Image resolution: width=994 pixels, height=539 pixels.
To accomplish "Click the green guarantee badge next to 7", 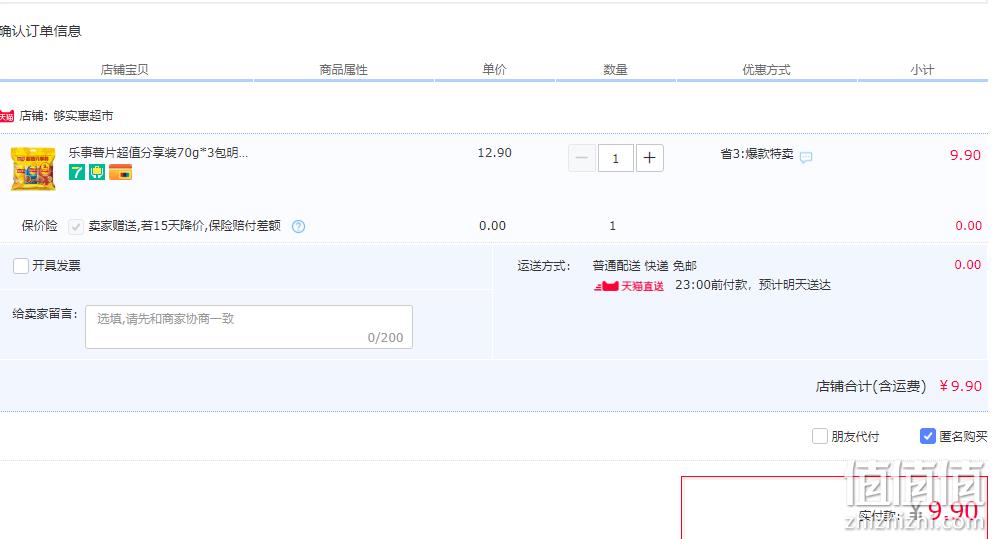I will pos(96,172).
